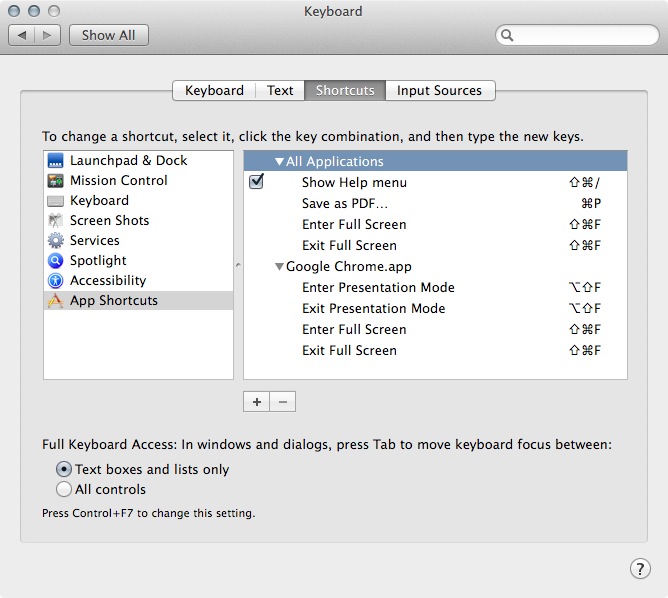Click the App Shortcuts icon
Image resolution: width=668 pixels, height=598 pixels.
point(55,300)
